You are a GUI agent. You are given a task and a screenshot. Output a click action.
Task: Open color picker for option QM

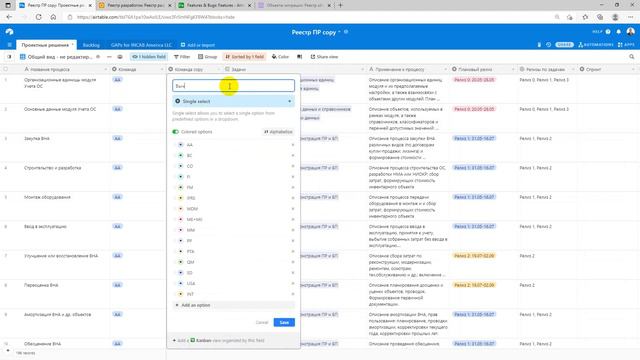click(180, 262)
